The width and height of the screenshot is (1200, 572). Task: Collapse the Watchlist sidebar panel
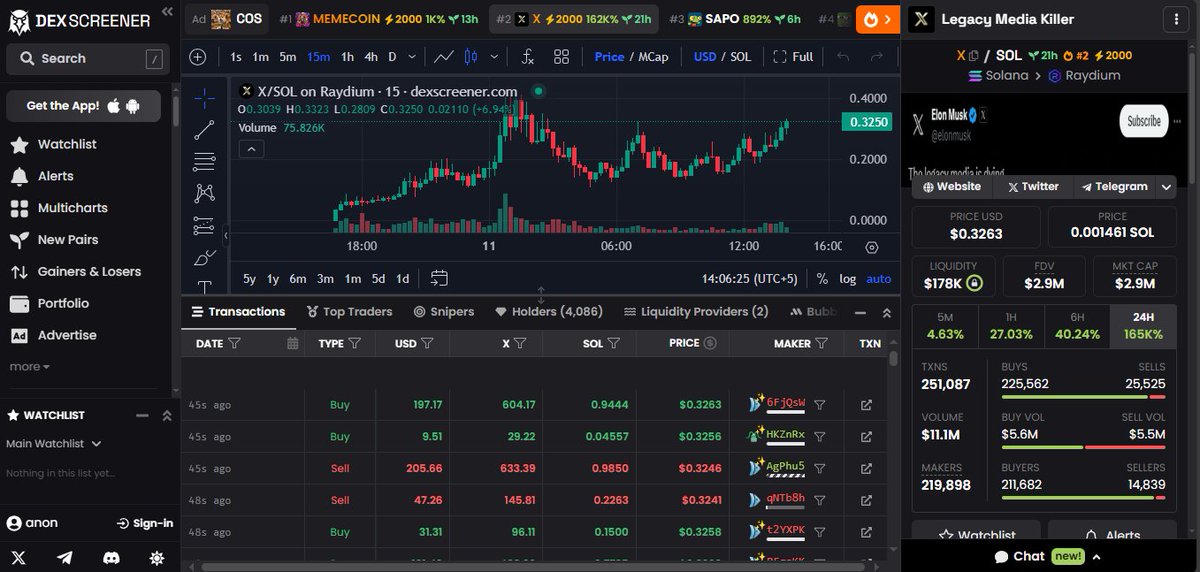(x=141, y=415)
